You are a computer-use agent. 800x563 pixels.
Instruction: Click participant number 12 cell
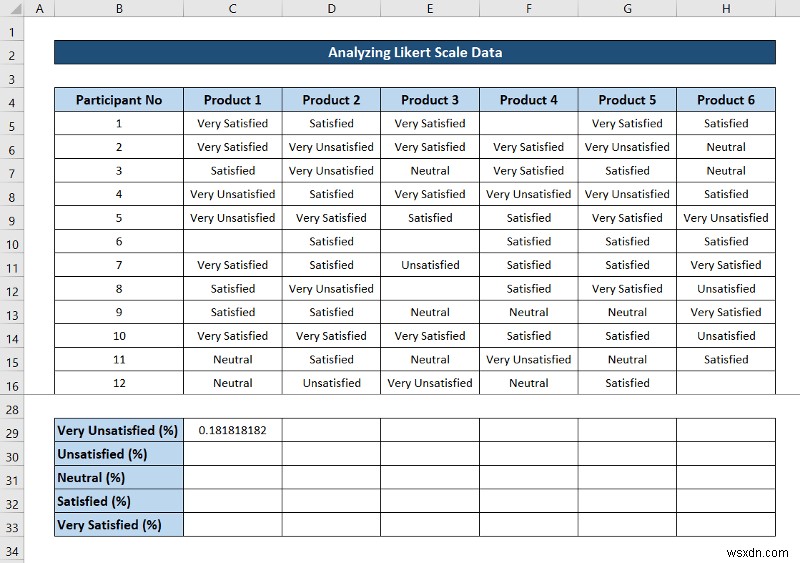click(119, 383)
